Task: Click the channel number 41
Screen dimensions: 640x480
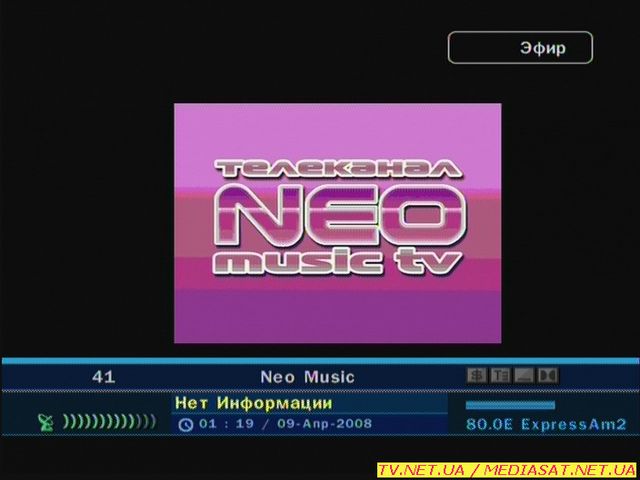Action: click(104, 377)
